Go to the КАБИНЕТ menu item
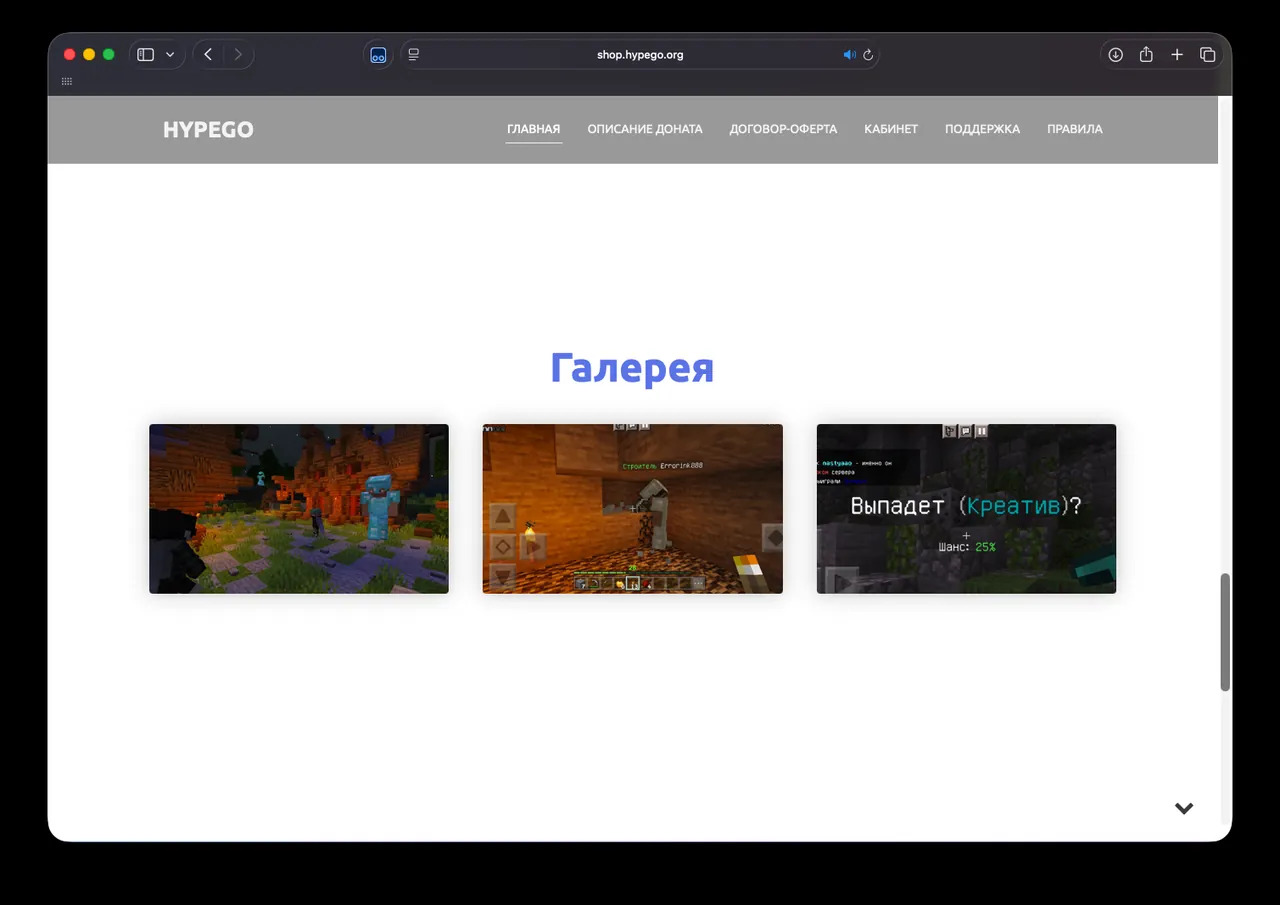This screenshot has height=905, width=1280. coord(891,129)
